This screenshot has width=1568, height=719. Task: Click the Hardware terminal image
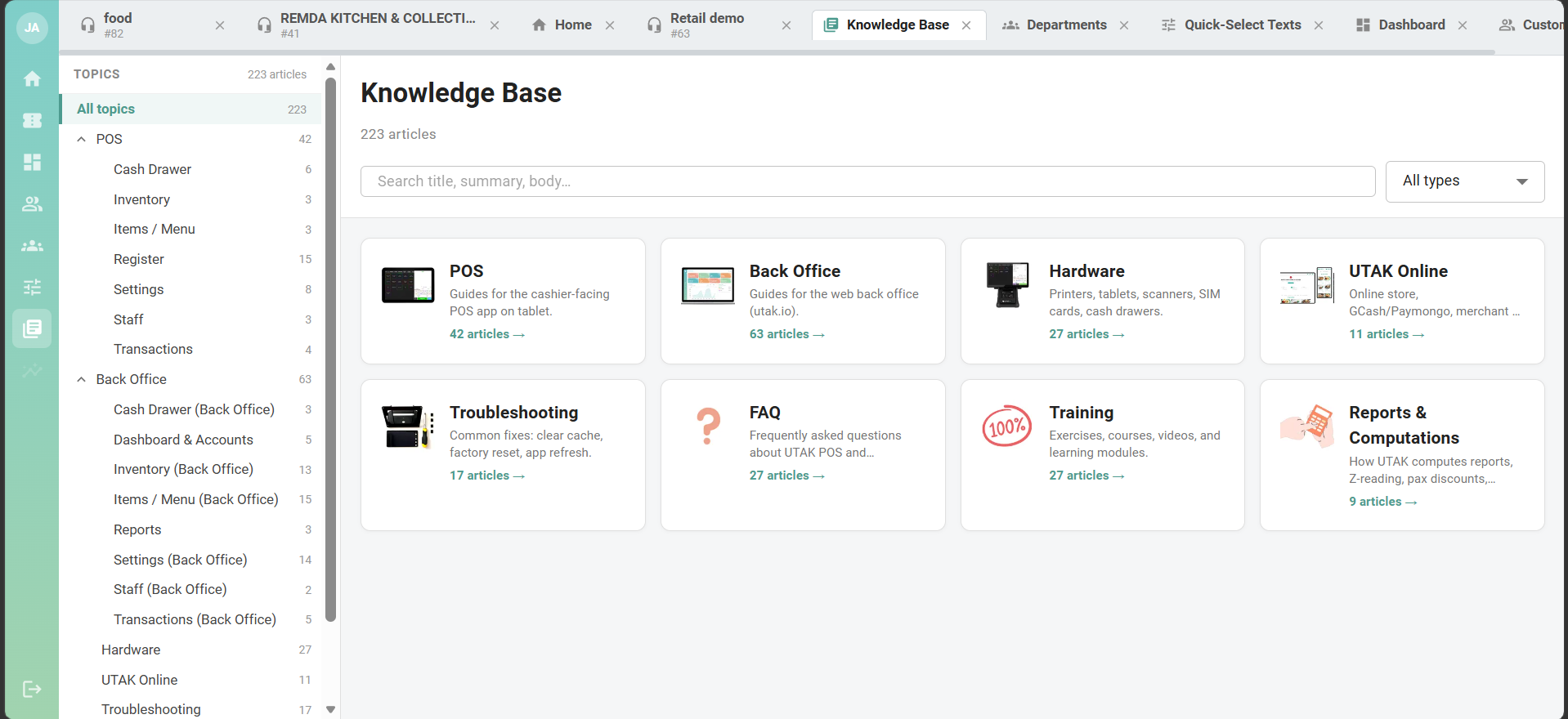point(1007,285)
